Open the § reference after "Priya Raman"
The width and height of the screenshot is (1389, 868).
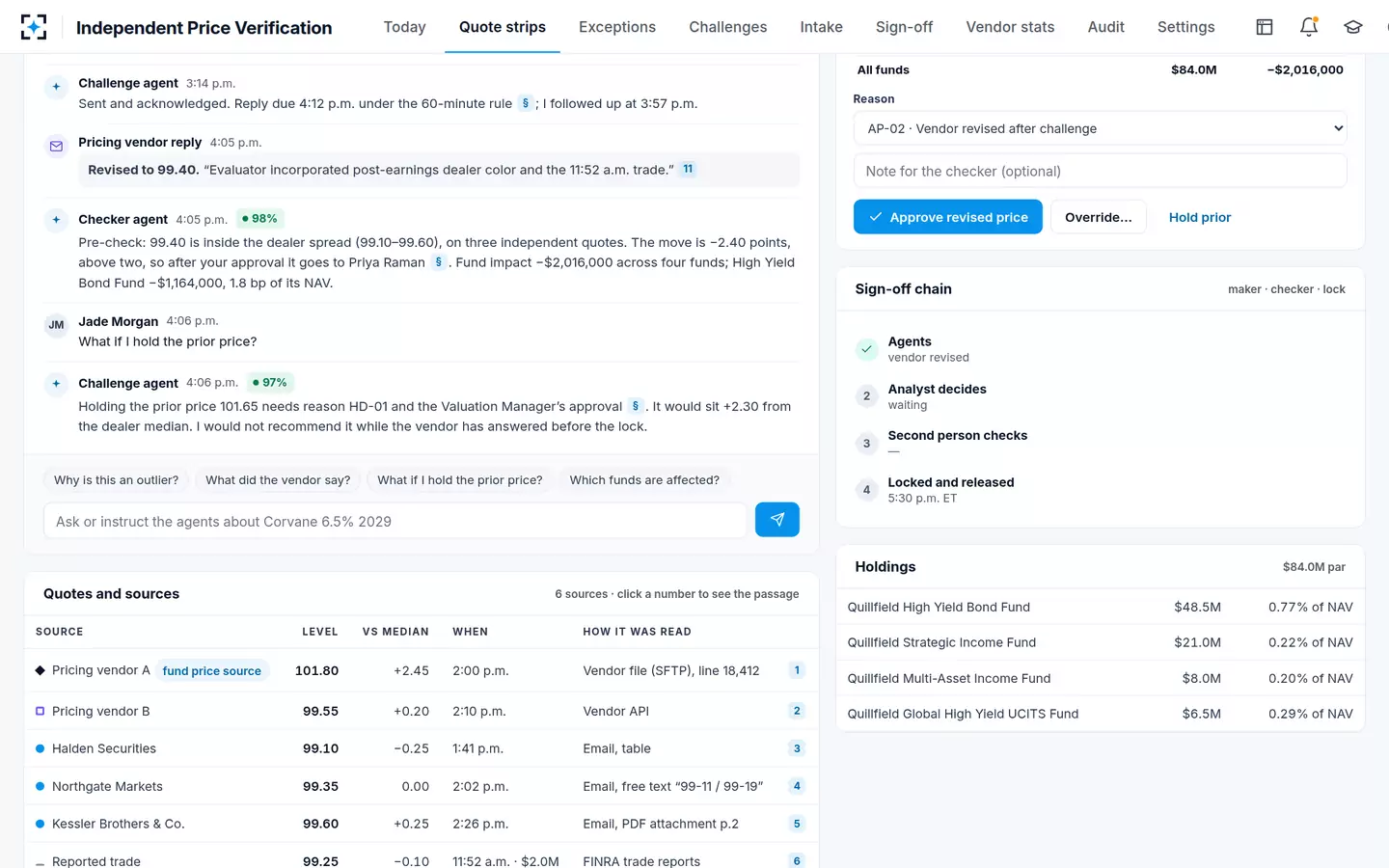coord(439,262)
